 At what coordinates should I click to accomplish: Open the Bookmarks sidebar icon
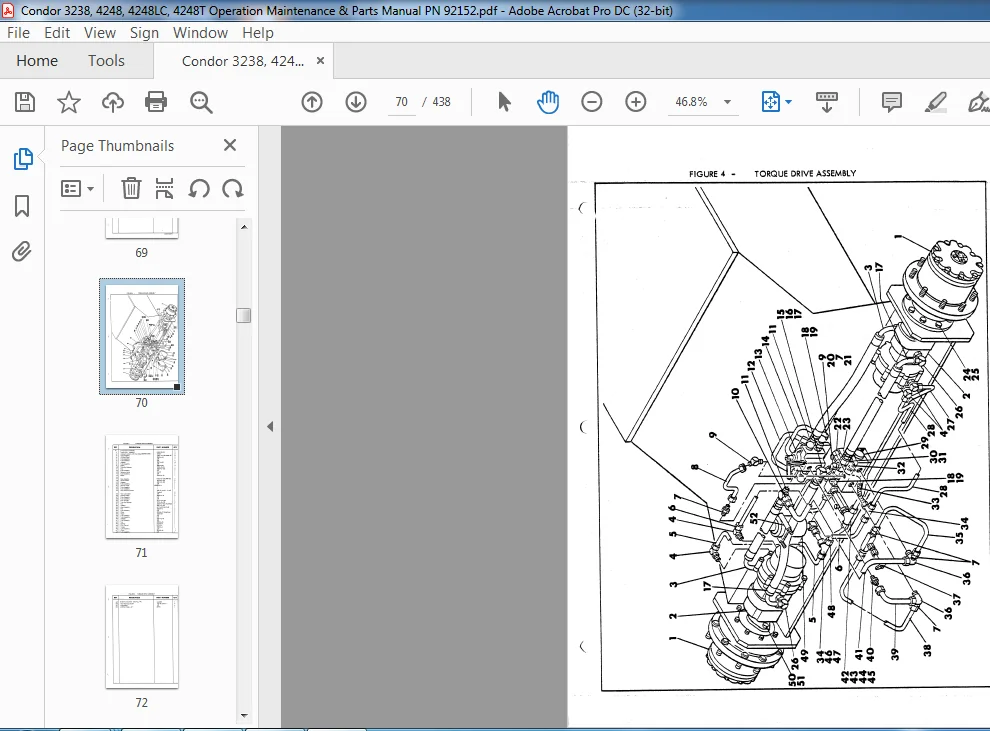(22, 206)
